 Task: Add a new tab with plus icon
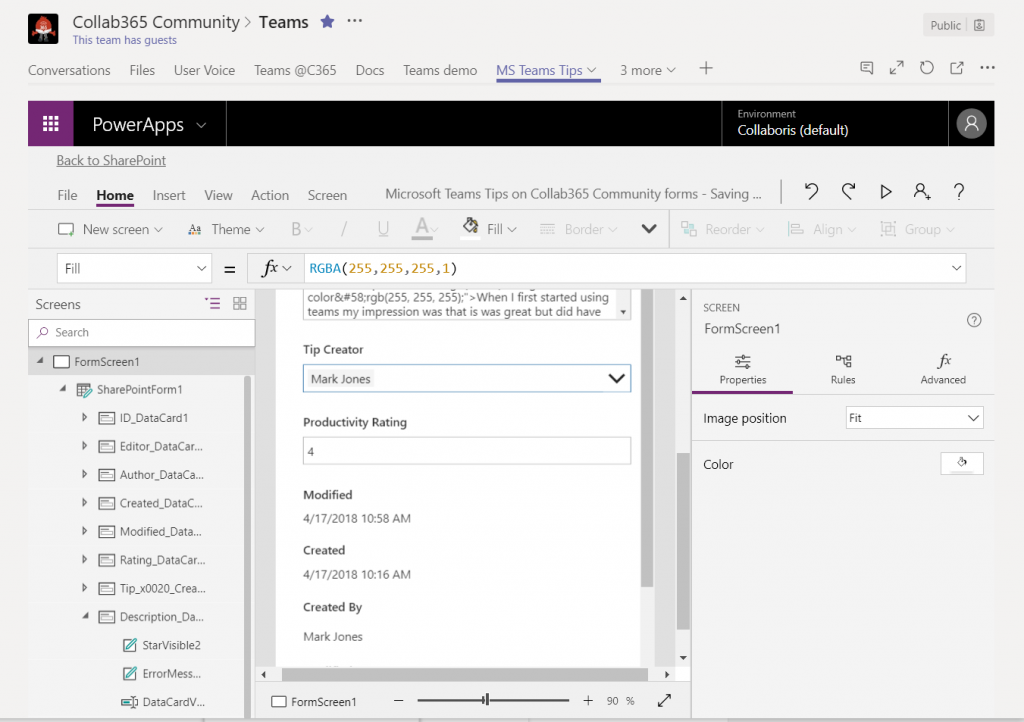(706, 69)
